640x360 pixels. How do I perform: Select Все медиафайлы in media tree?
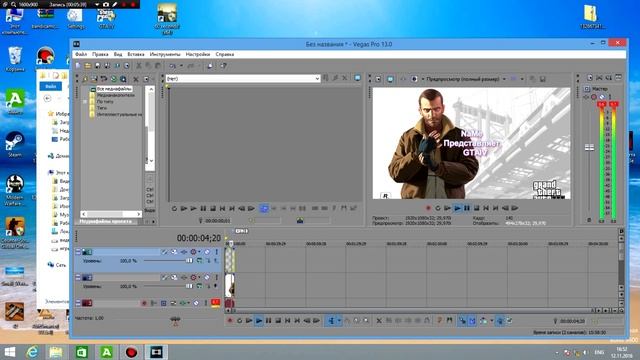[114, 89]
